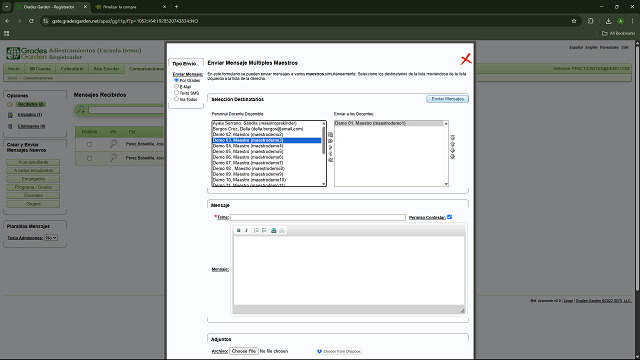Close the dialog with the red X
The image size is (640, 360).
(466, 59)
